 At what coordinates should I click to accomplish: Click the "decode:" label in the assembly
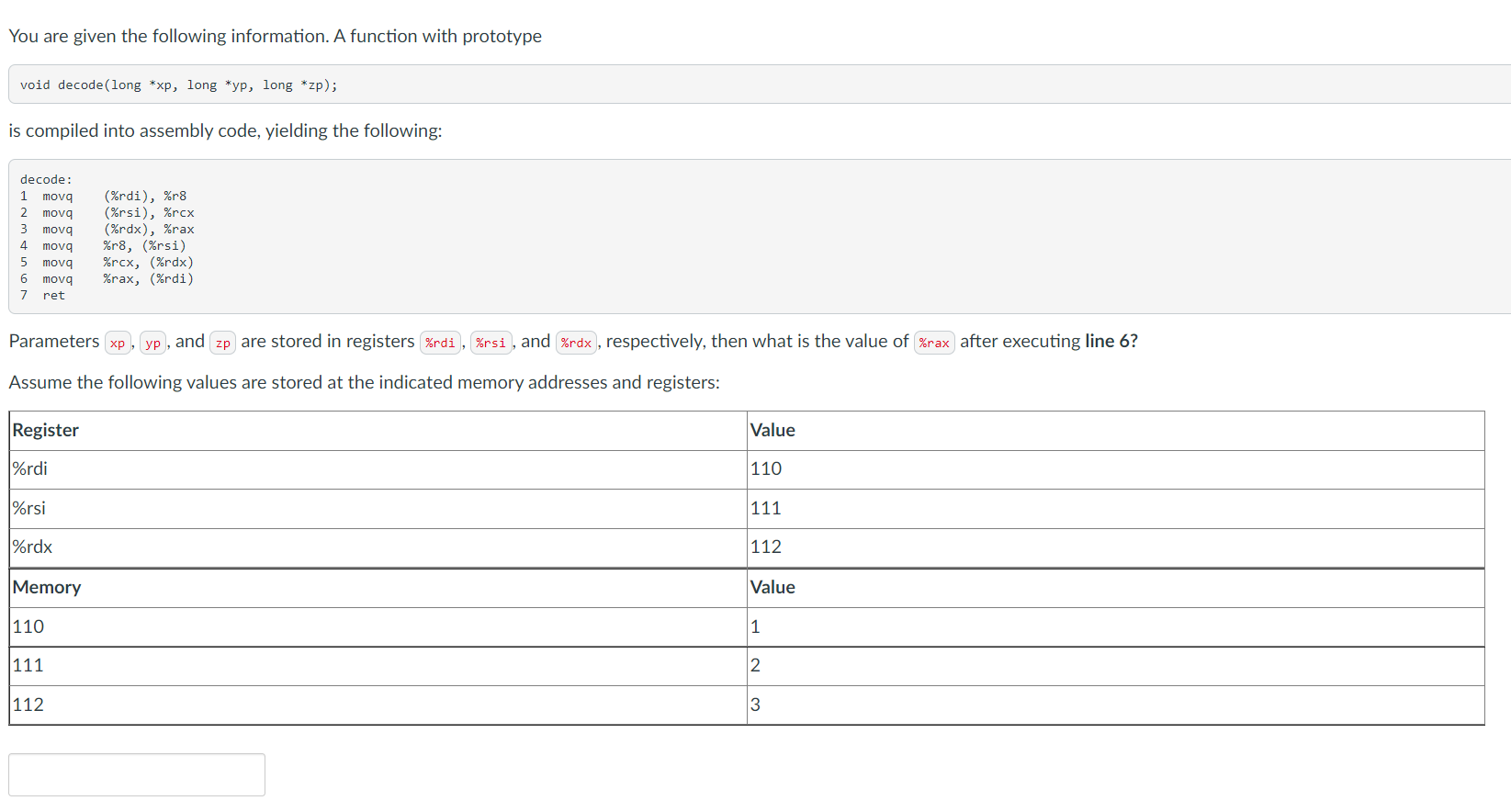point(46,180)
